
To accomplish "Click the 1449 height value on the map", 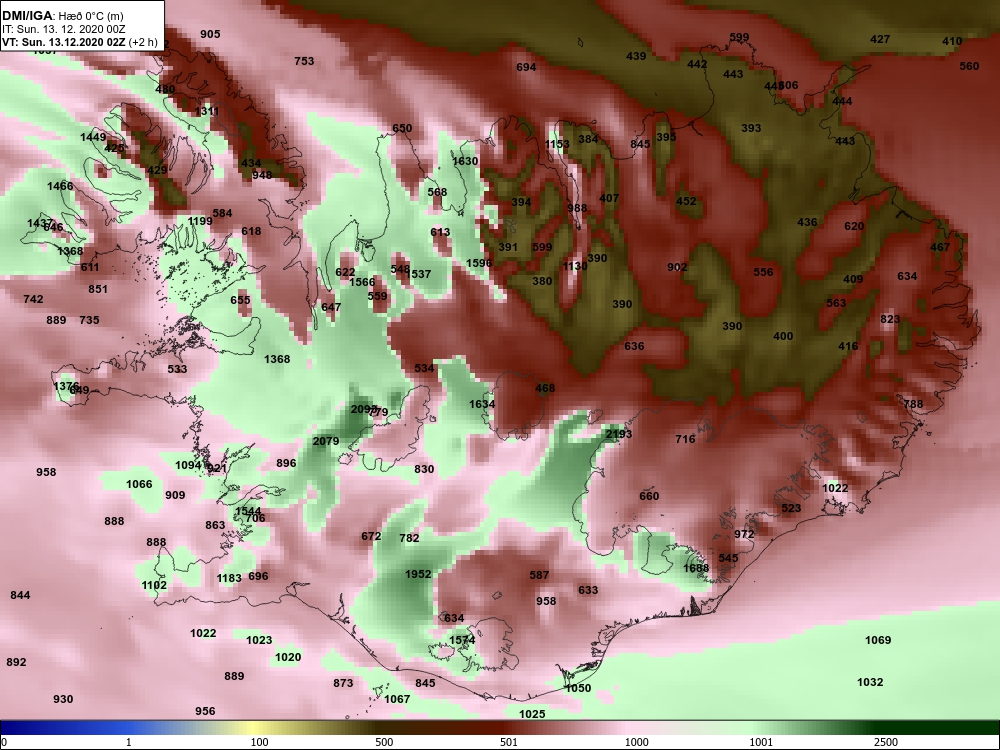I will (93, 137).
